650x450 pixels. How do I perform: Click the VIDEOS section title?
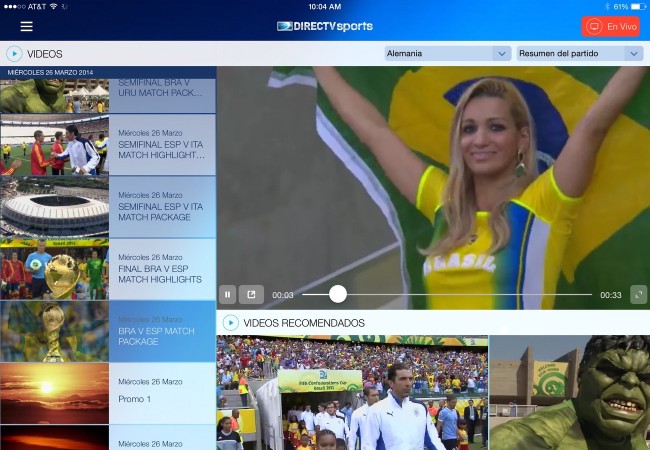[44, 54]
